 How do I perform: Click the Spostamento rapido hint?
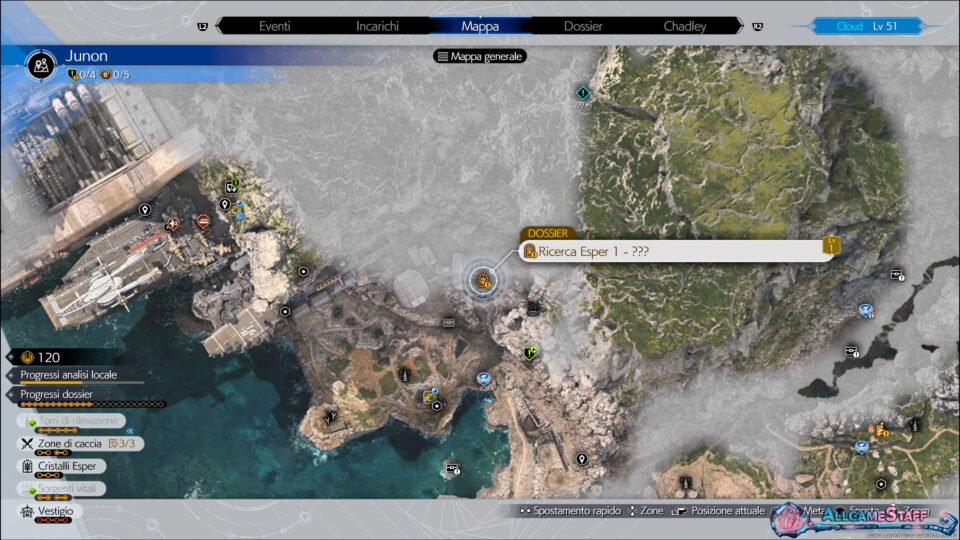point(571,511)
